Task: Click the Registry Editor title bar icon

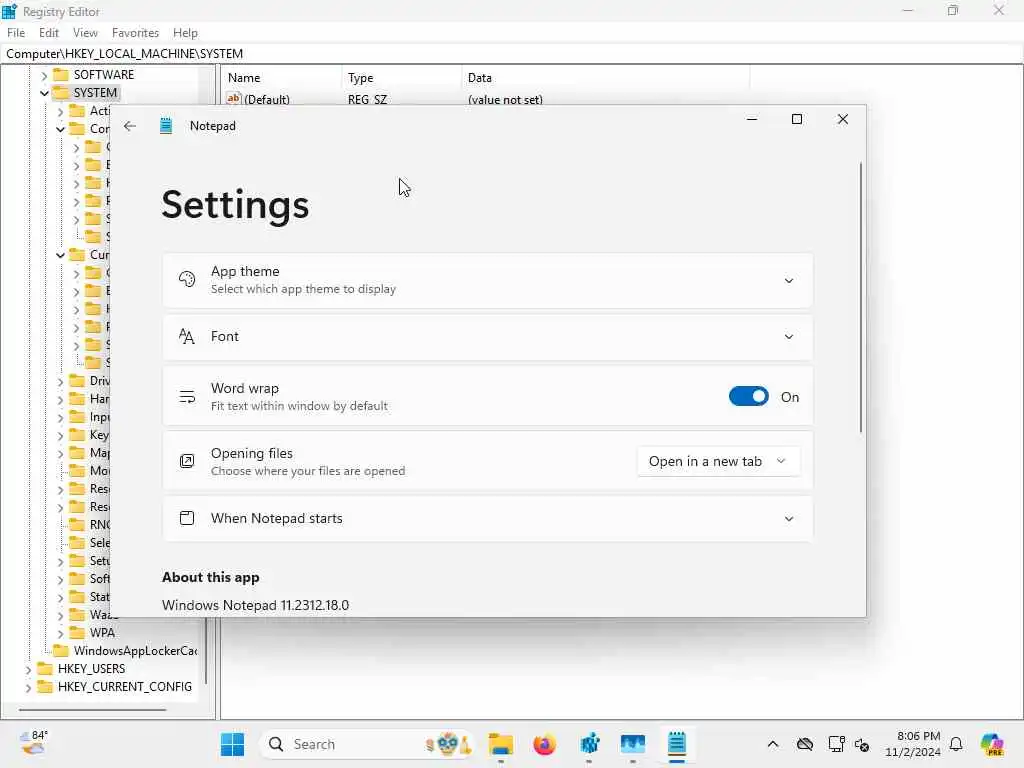Action: (9, 11)
